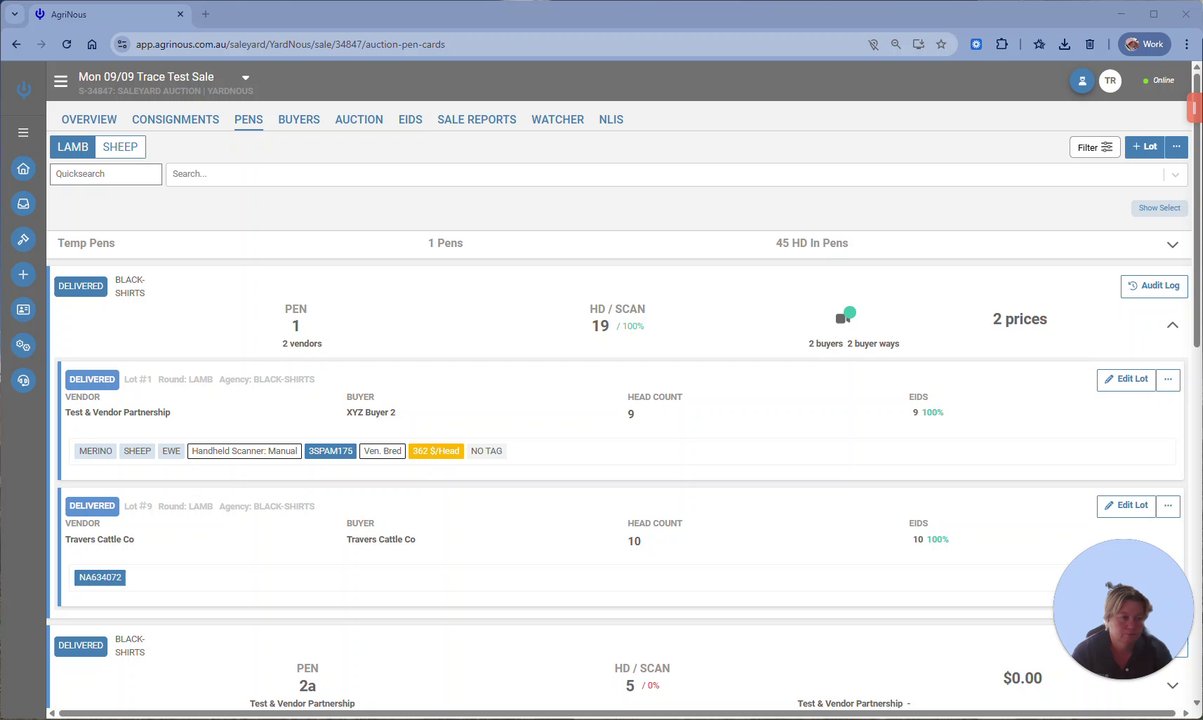Go to the OVERVIEW tab
Screen dimensions: 1203x720
pyautogui.click(x=89, y=119)
